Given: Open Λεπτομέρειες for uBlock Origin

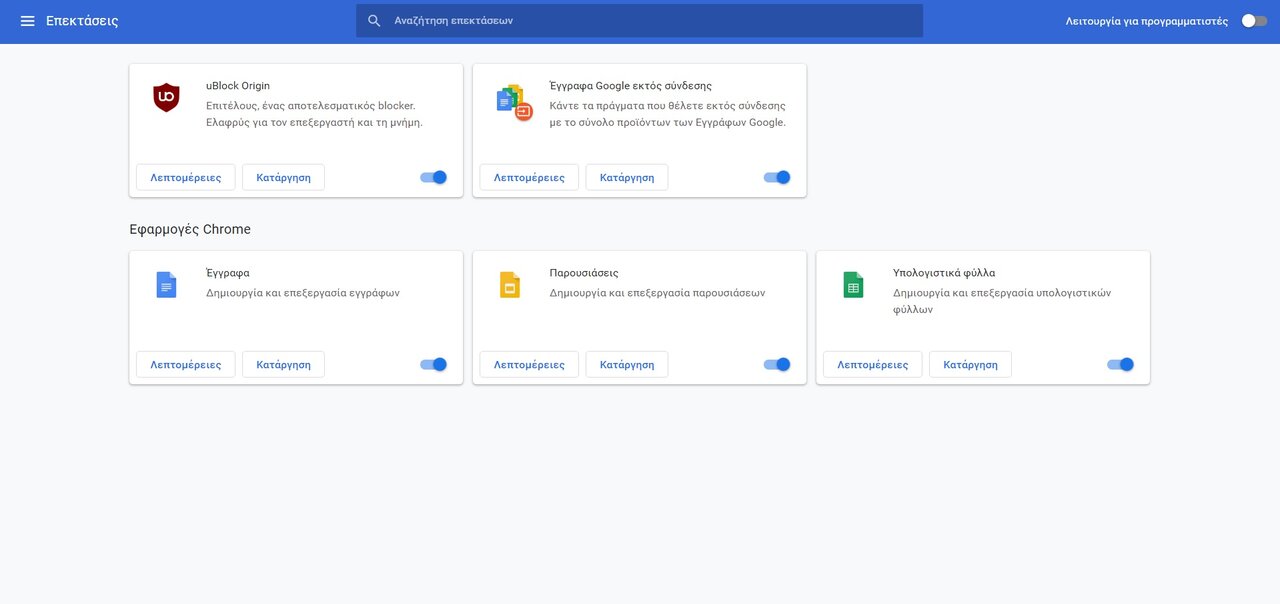Looking at the screenshot, I should tap(186, 177).
